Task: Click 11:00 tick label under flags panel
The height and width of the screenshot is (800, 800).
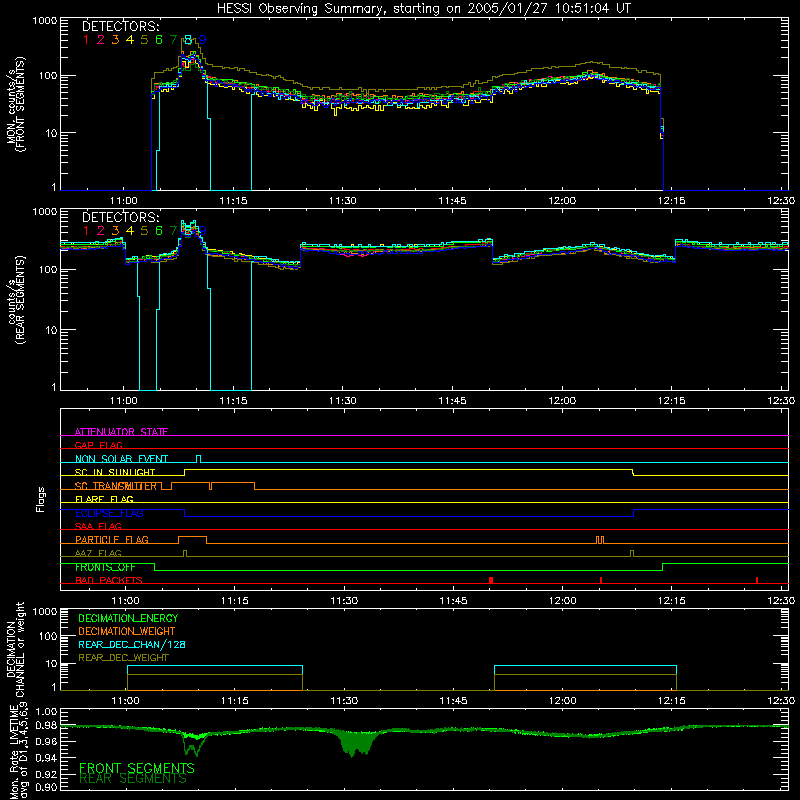Action: (x=125, y=601)
